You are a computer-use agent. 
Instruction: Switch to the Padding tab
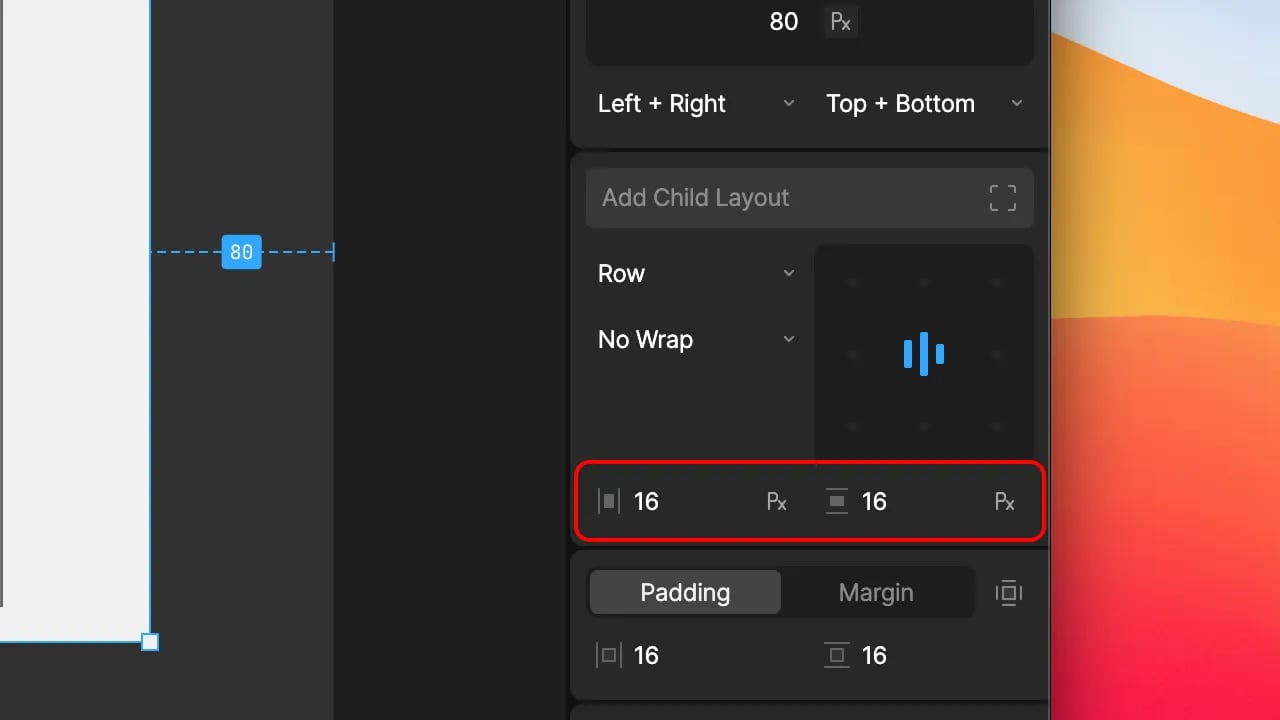pos(685,592)
